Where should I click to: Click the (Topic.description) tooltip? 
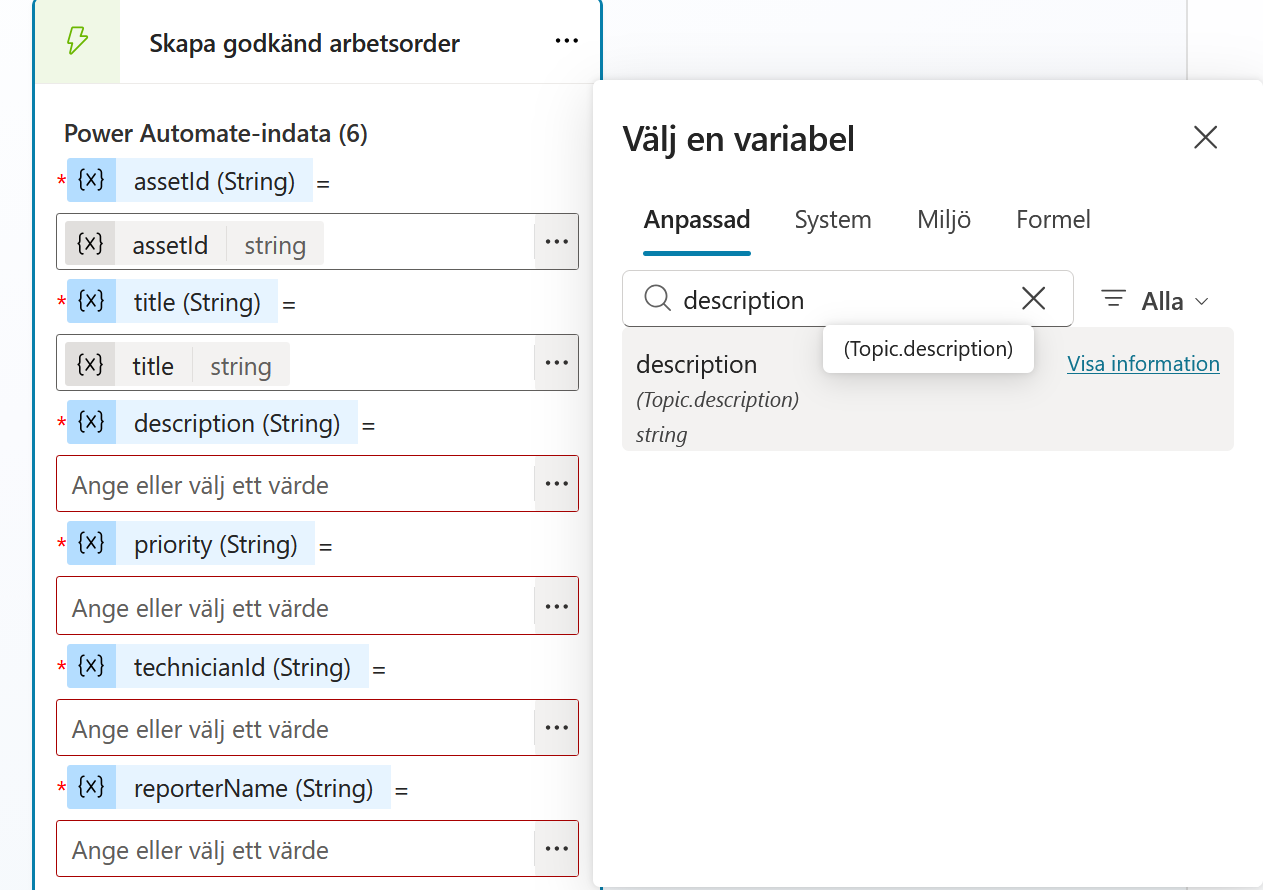click(x=928, y=349)
